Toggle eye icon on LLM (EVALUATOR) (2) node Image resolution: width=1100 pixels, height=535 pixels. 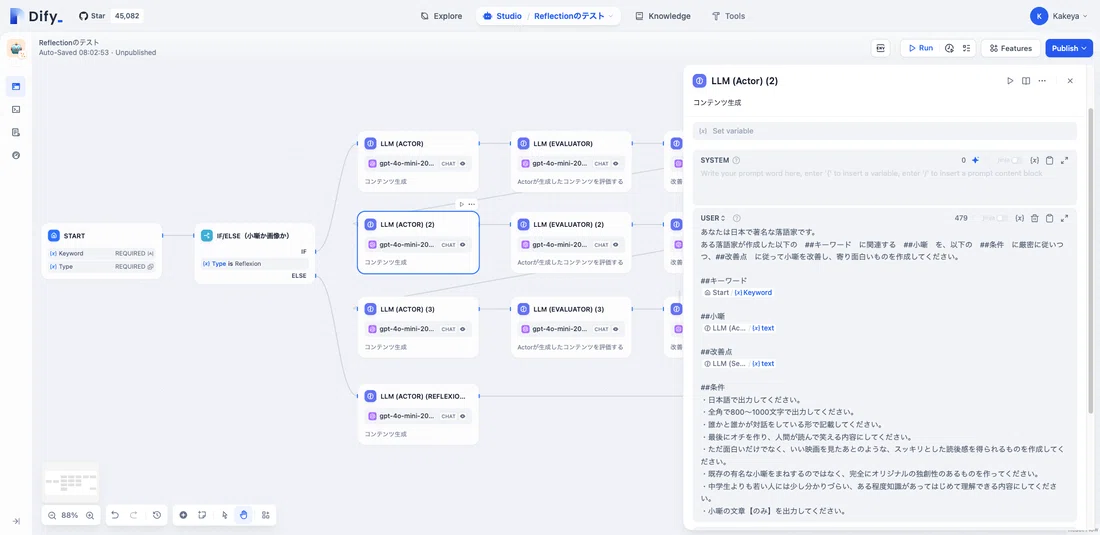[x=616, y=245]
